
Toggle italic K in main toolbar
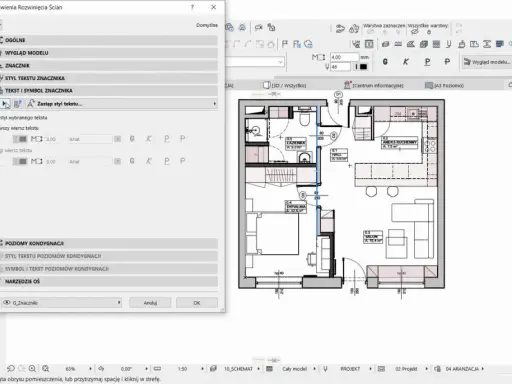coord(406,62)
